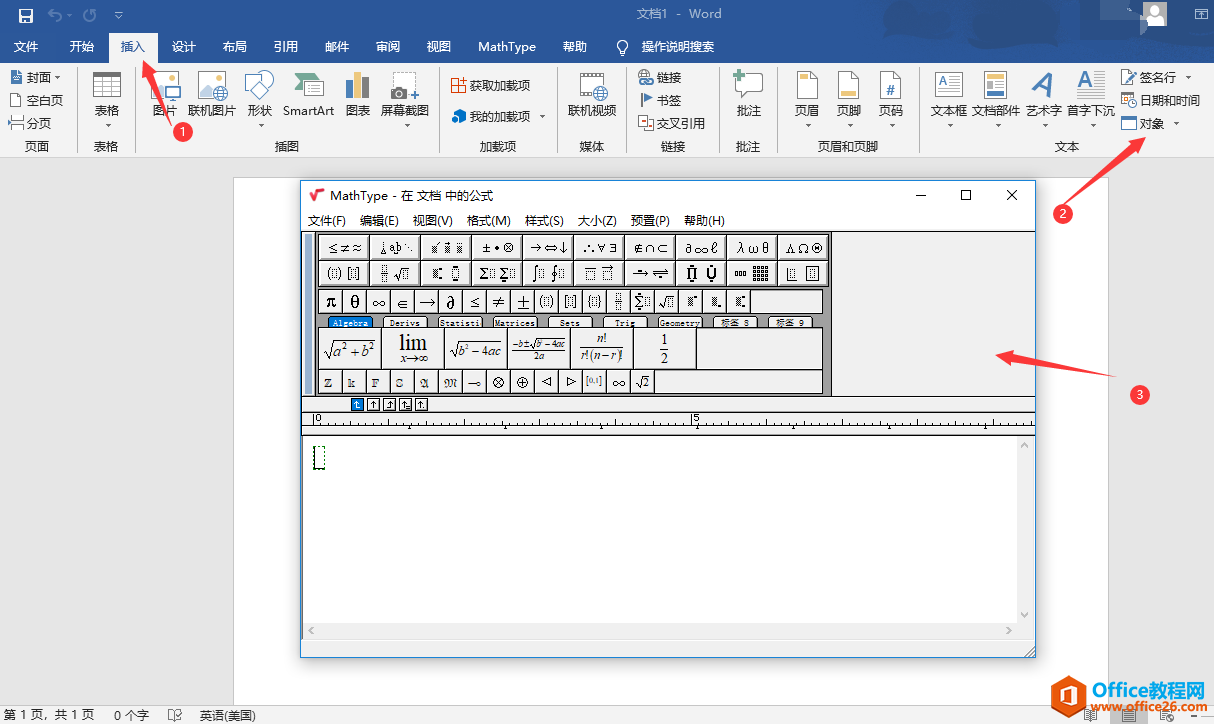1214x724 pixels.
Task: Insert the pi symbol in MathType
Action: [x=331, y=302]
